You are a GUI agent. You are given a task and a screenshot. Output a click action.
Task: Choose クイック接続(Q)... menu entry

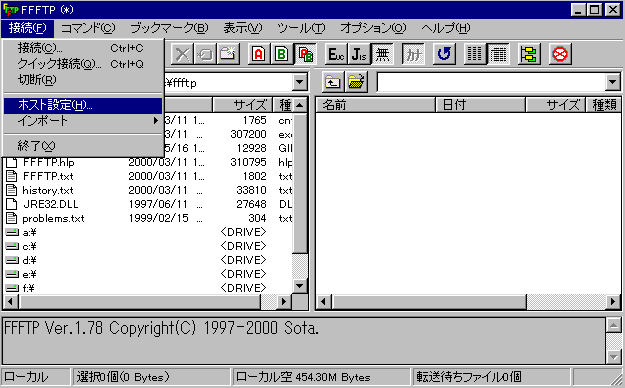[83, 64]
